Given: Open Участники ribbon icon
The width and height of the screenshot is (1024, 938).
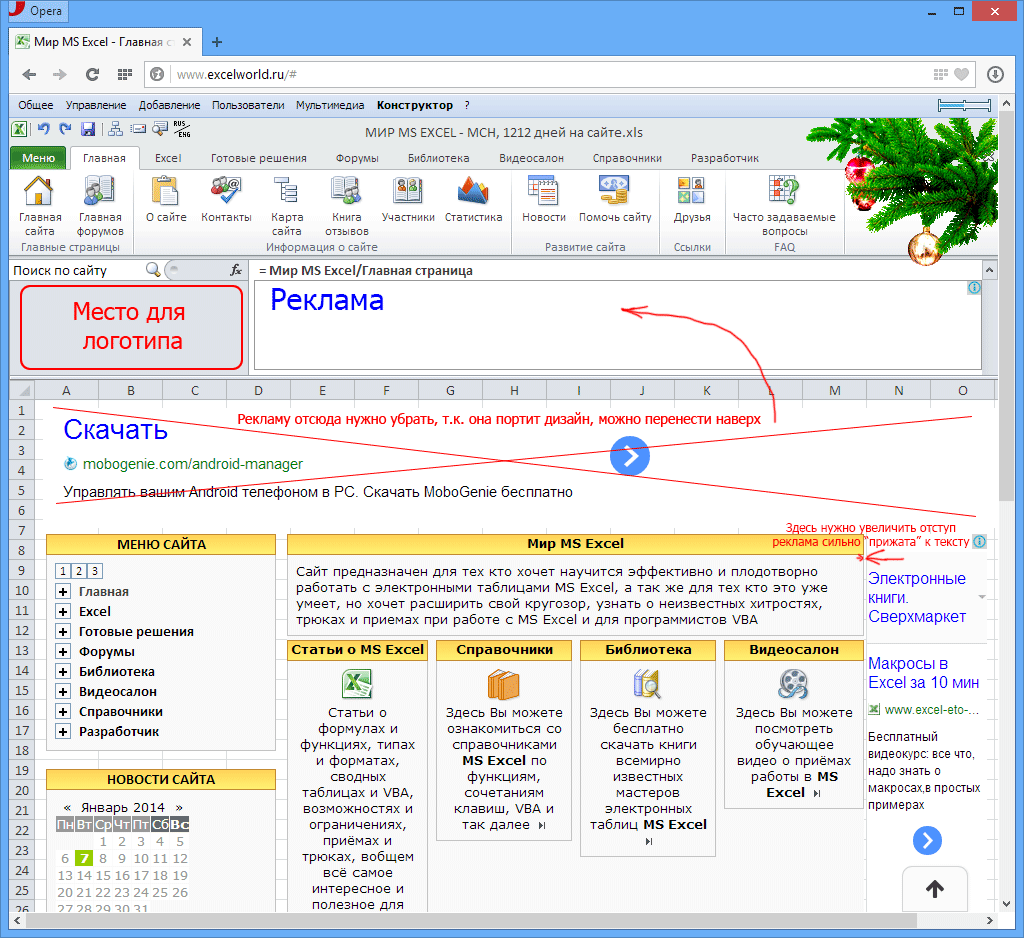Looking at the screenshot, I should point(408,191).
